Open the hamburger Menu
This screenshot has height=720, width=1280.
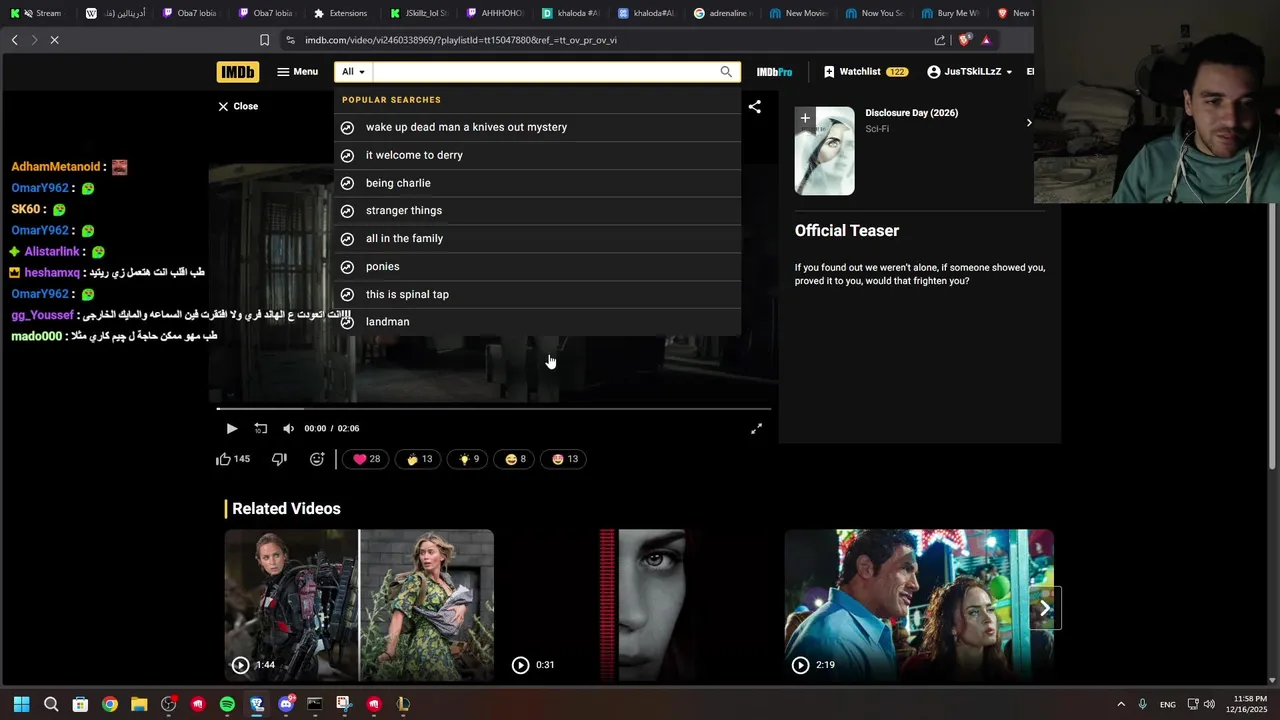point(297,72)
